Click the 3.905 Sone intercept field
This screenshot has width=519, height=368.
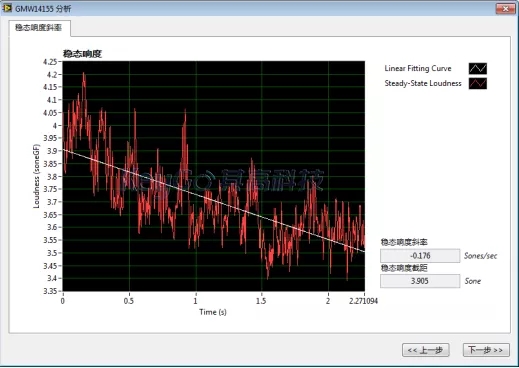[x=420, y=281]
